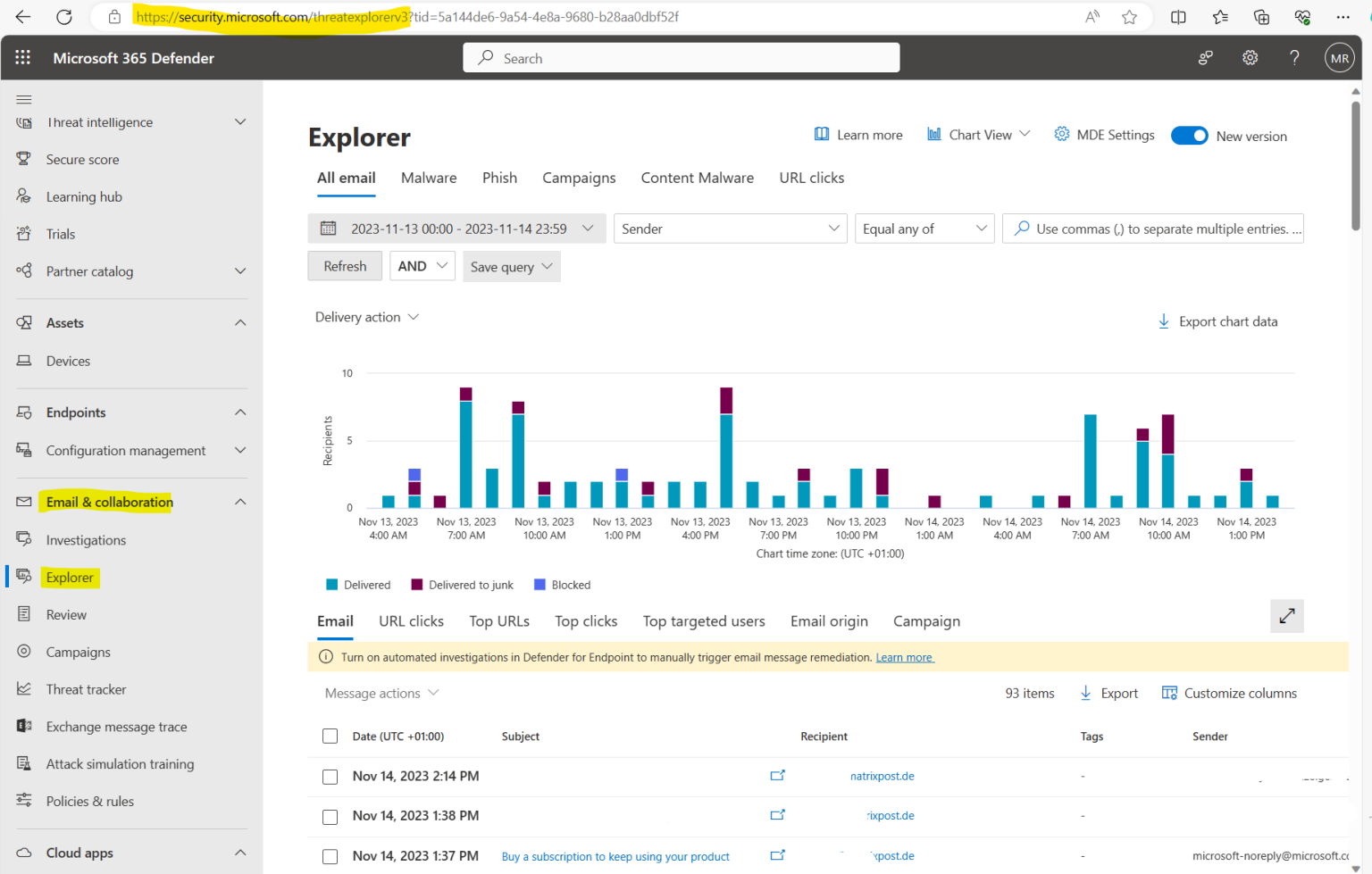1372x874 pixels.
Task: Select Investigations in the sidebar
Action: (86, 539)
